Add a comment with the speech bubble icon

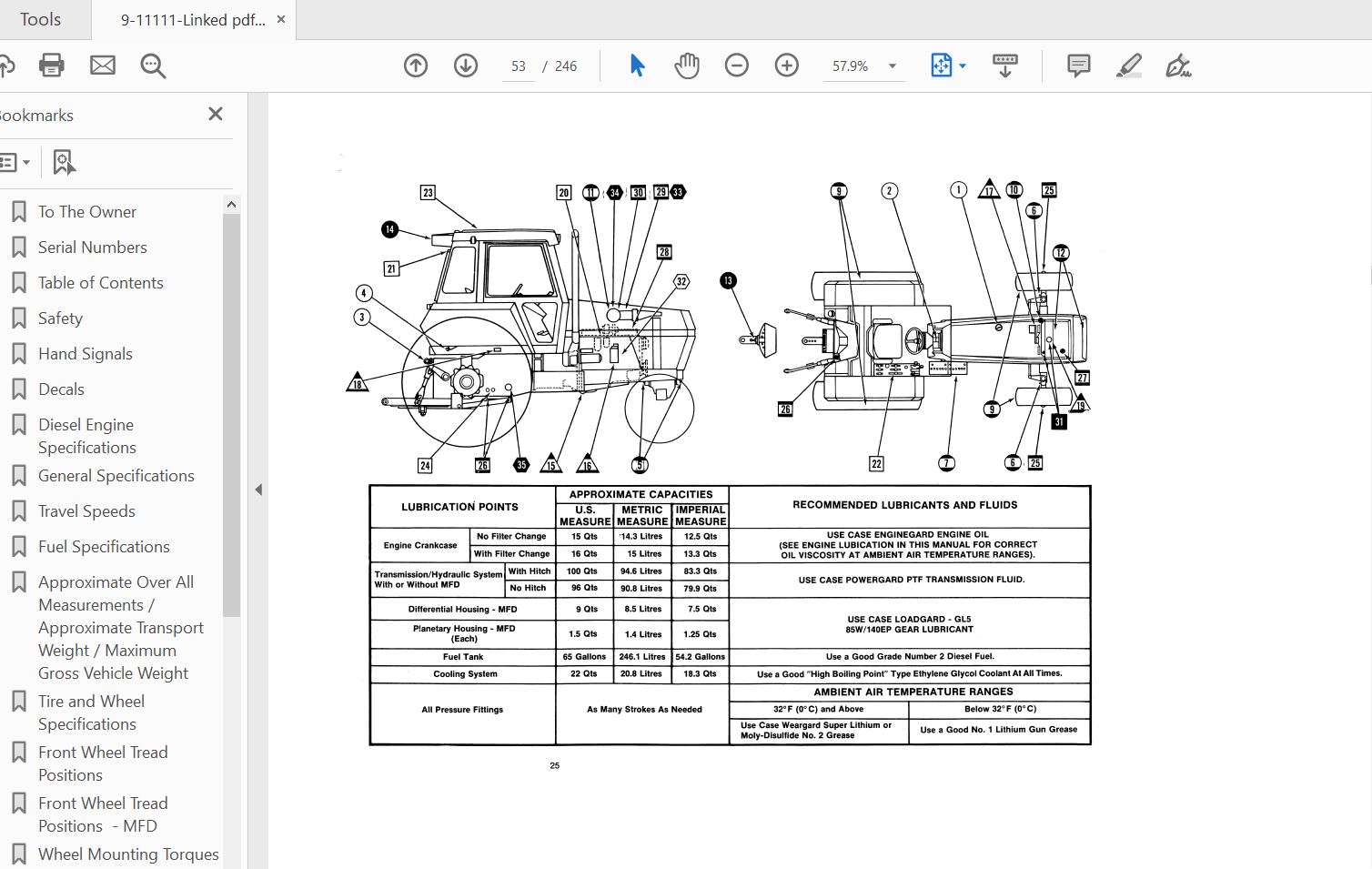click(x=1078, y=66)
